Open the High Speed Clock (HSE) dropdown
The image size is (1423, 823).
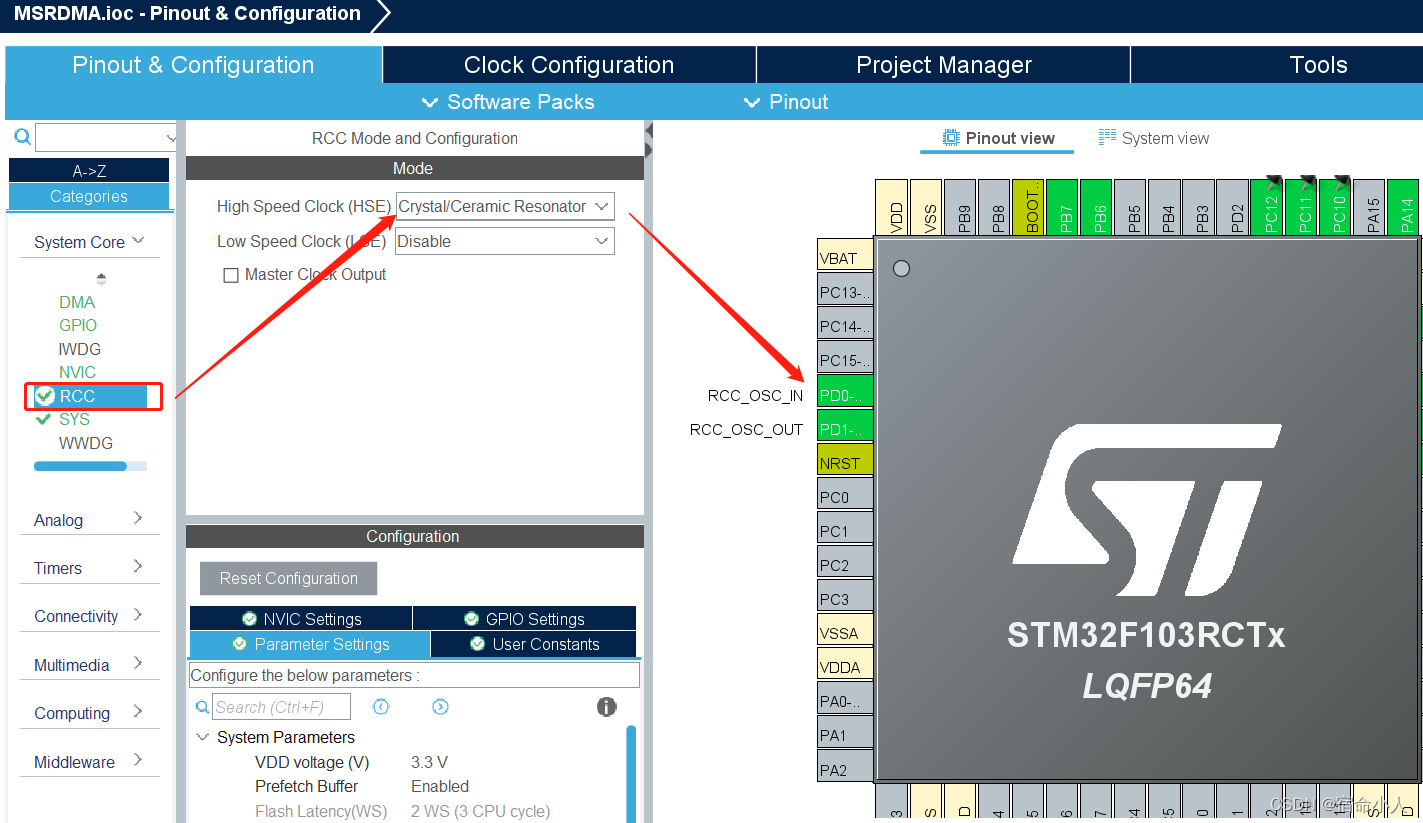(504, 206)
